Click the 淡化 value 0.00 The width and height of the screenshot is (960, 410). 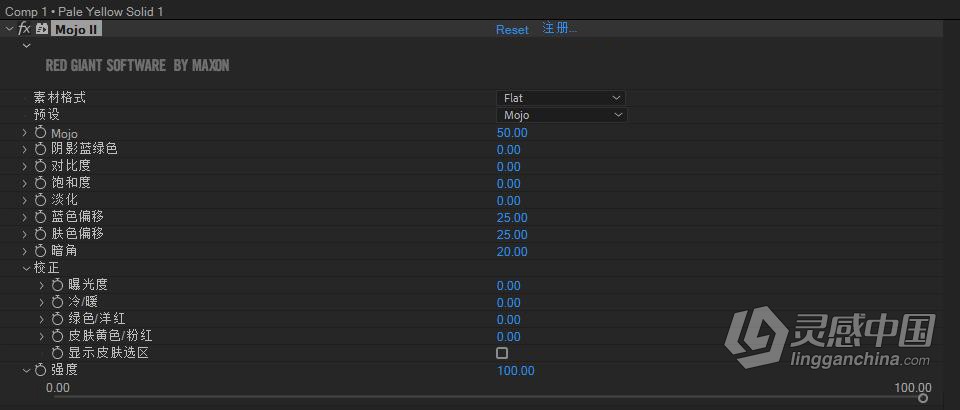508,201
